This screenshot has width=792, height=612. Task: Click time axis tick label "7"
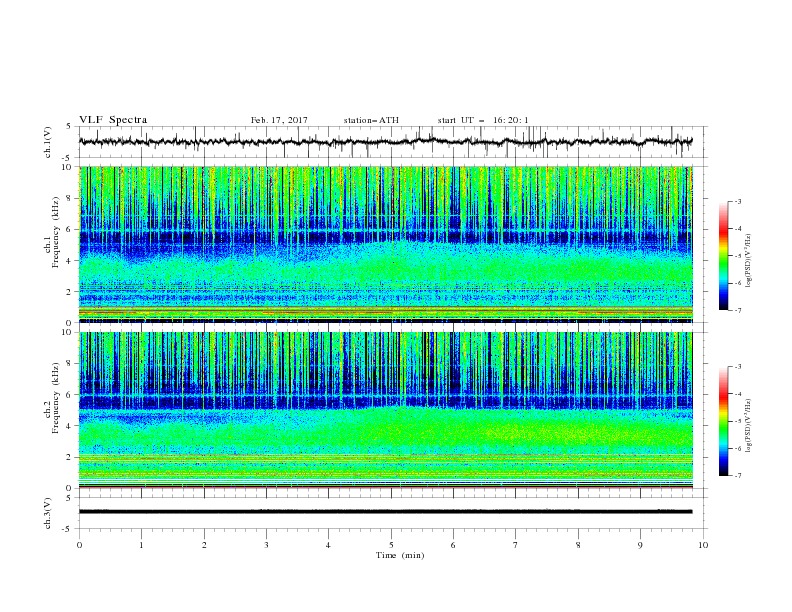click(x=516, y=545)
